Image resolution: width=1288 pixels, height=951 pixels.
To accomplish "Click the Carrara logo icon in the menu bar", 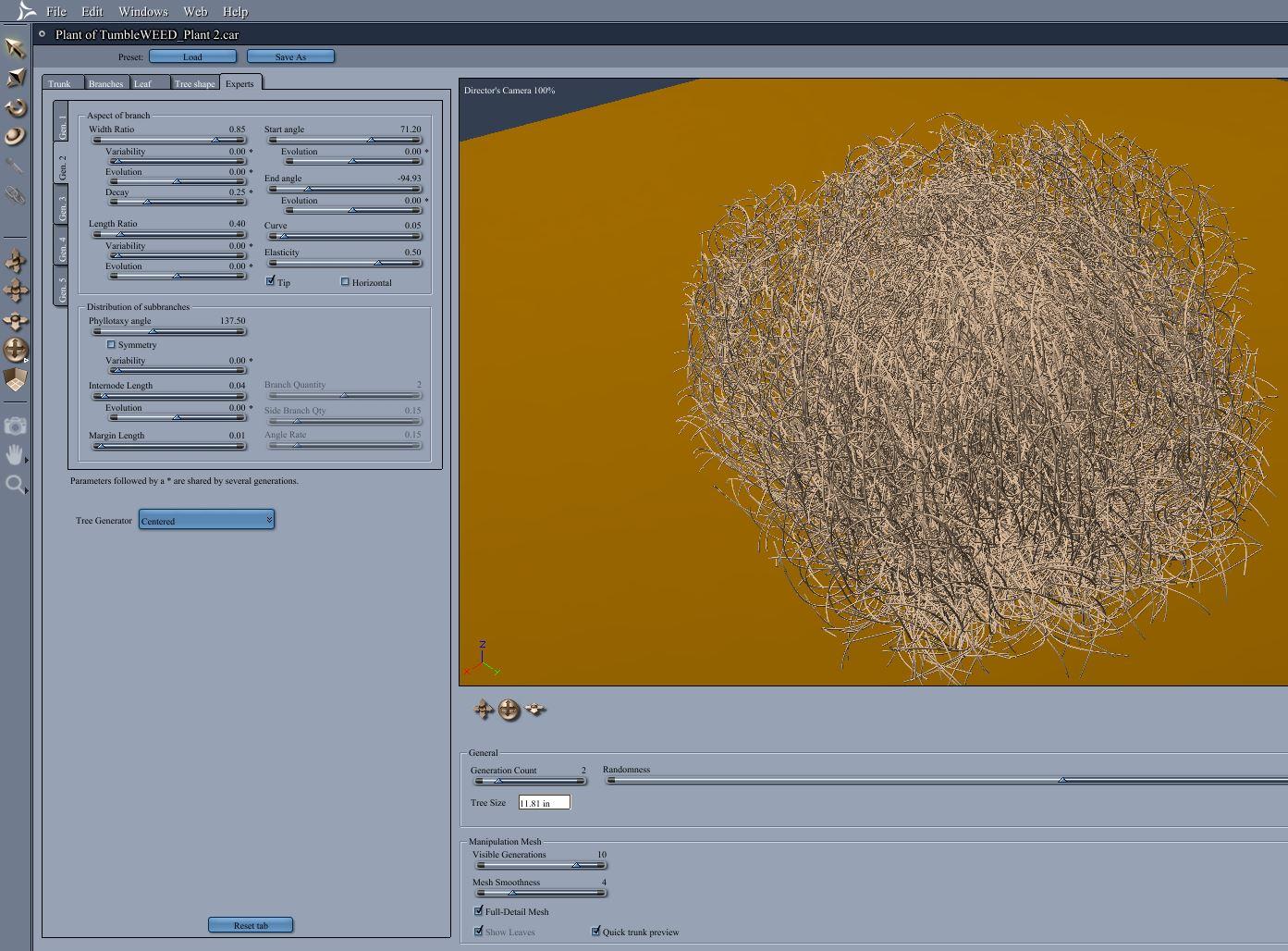I will (27, 11).
